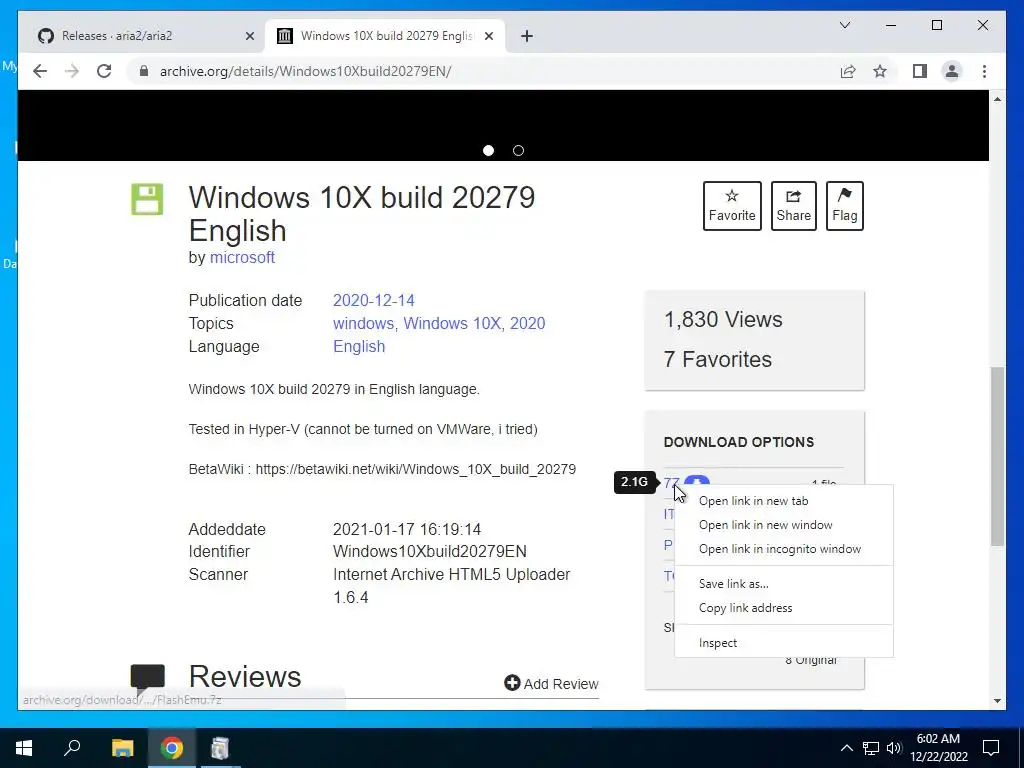Open the windows topic link
Image resolution: width=1024 pixels, height=768 pixels.
click(x=363, y=323)
